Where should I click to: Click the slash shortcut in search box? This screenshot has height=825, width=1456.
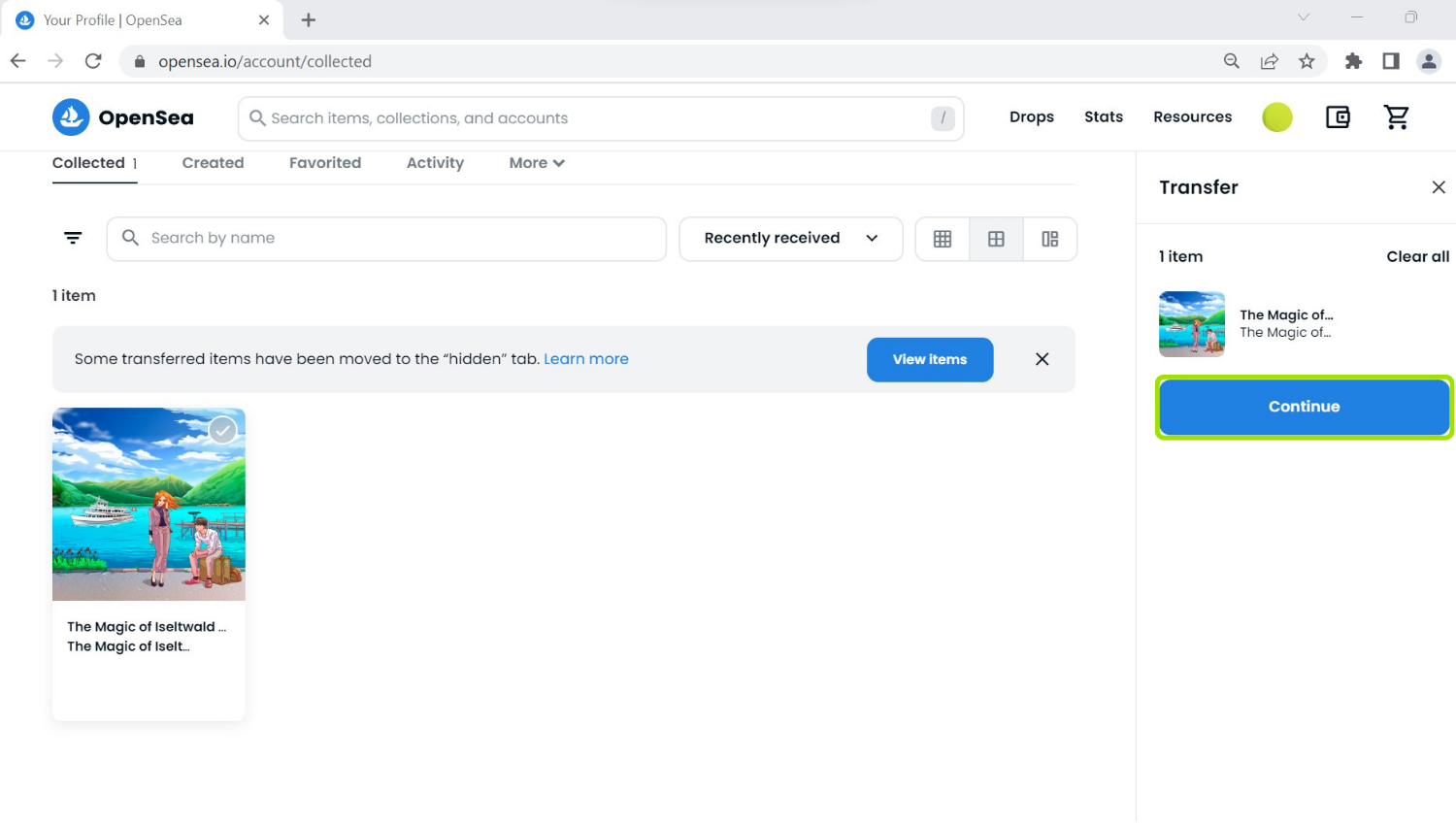point(943,118)
